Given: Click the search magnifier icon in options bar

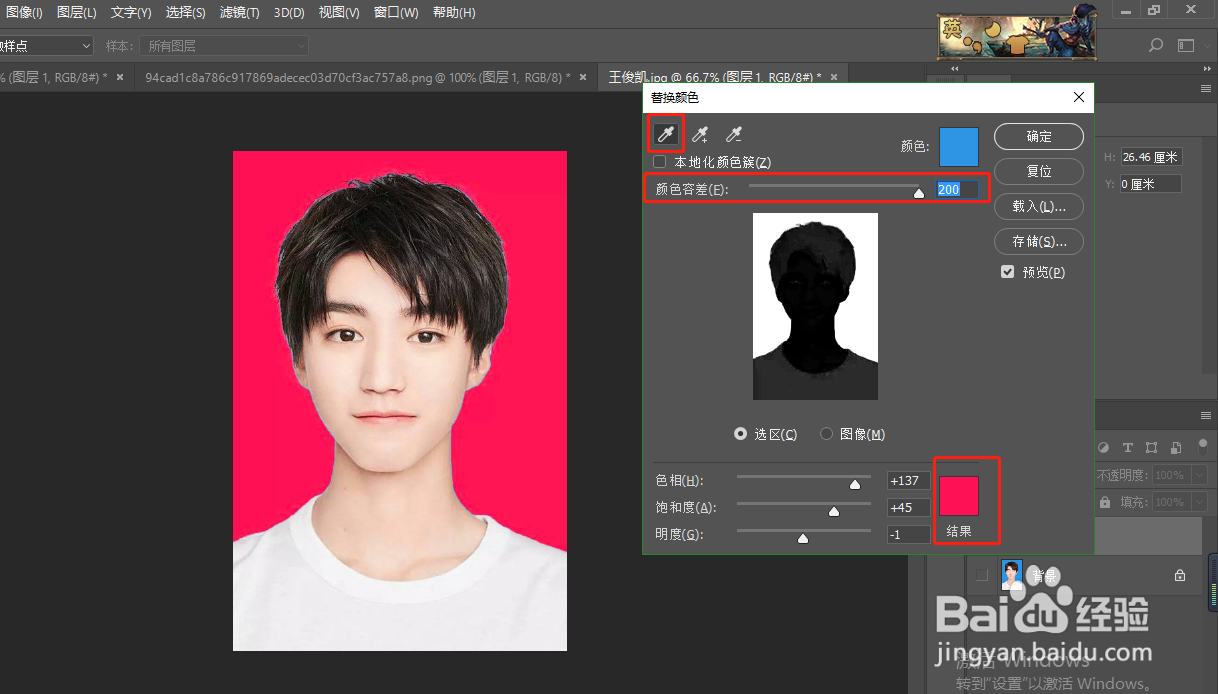Looking at the screenshot, I should pos(1156,45).
